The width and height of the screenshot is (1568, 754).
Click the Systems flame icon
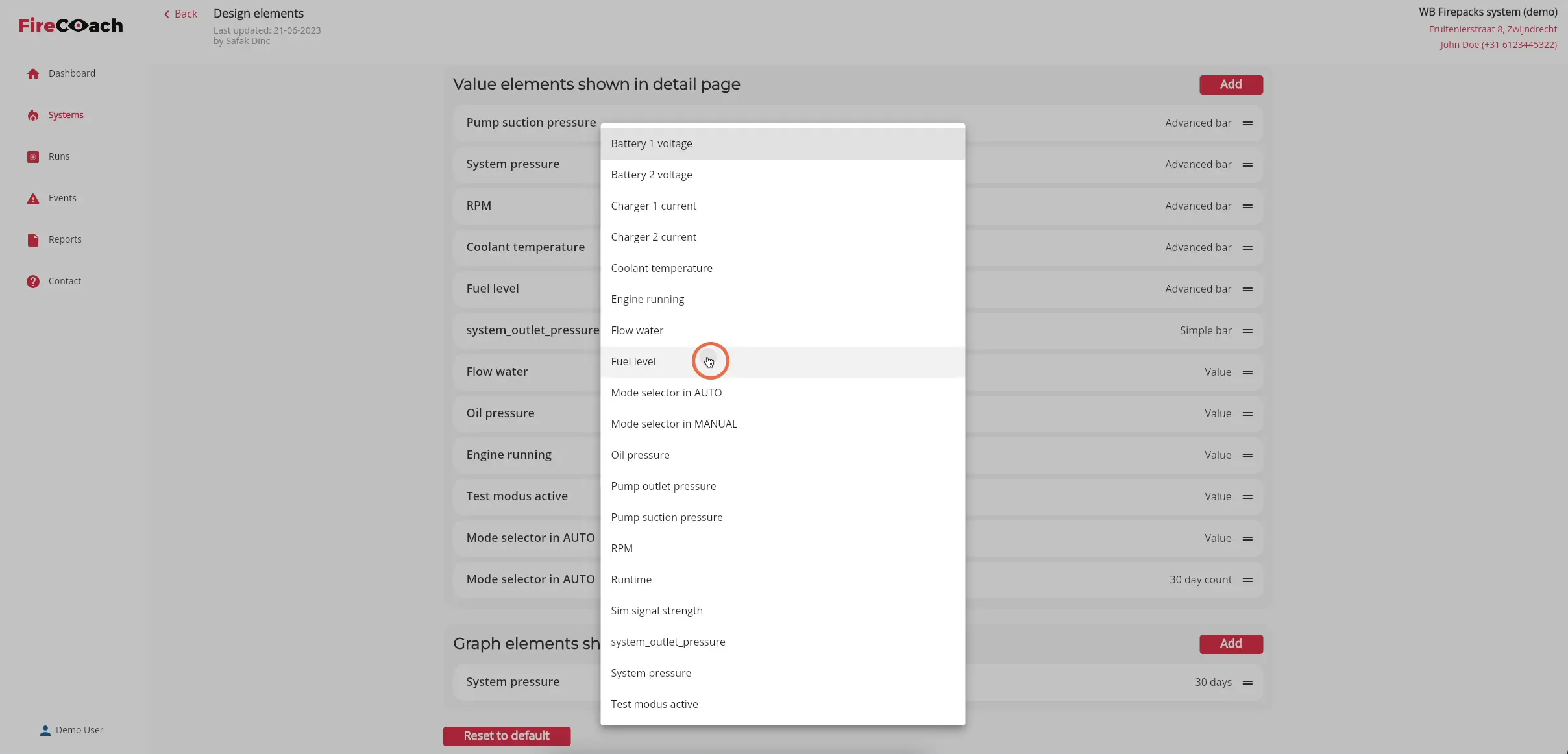pos(33,116)
